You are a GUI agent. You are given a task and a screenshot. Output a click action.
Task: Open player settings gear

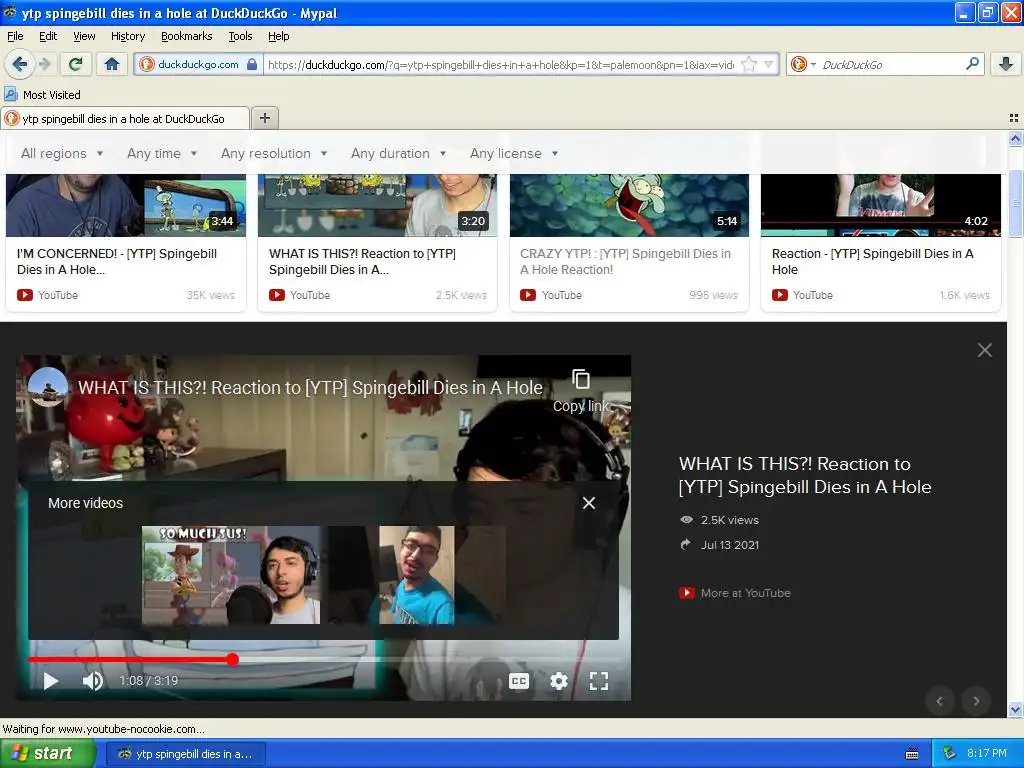558,681
